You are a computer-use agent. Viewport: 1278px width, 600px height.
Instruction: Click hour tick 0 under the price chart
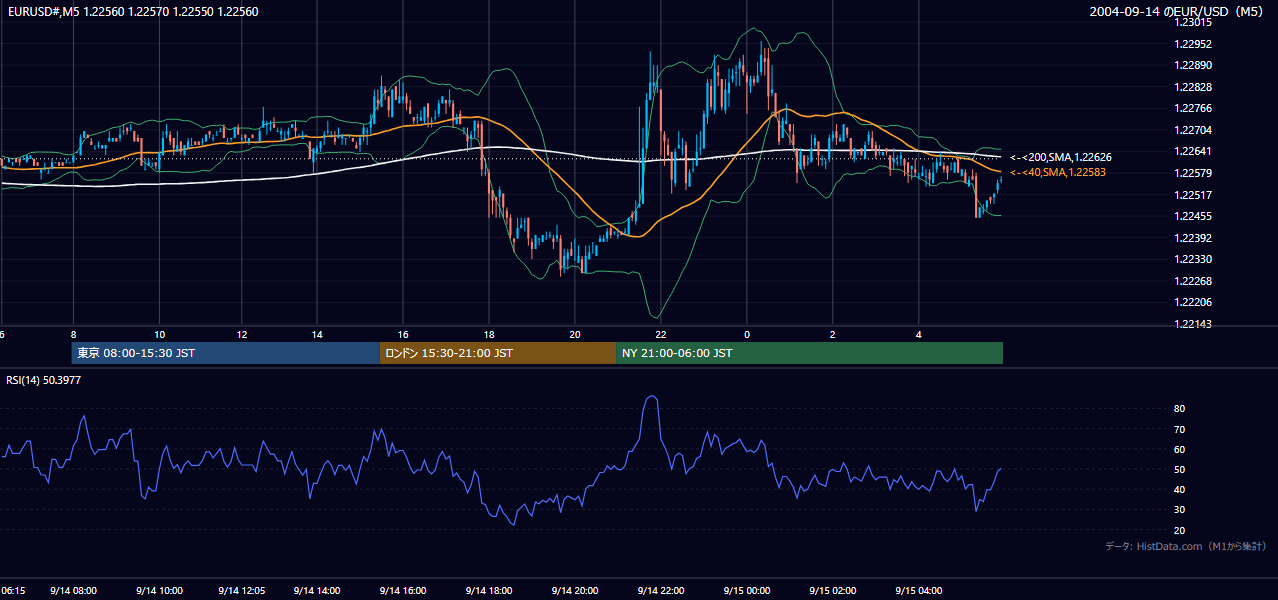[x=747, y=334]
